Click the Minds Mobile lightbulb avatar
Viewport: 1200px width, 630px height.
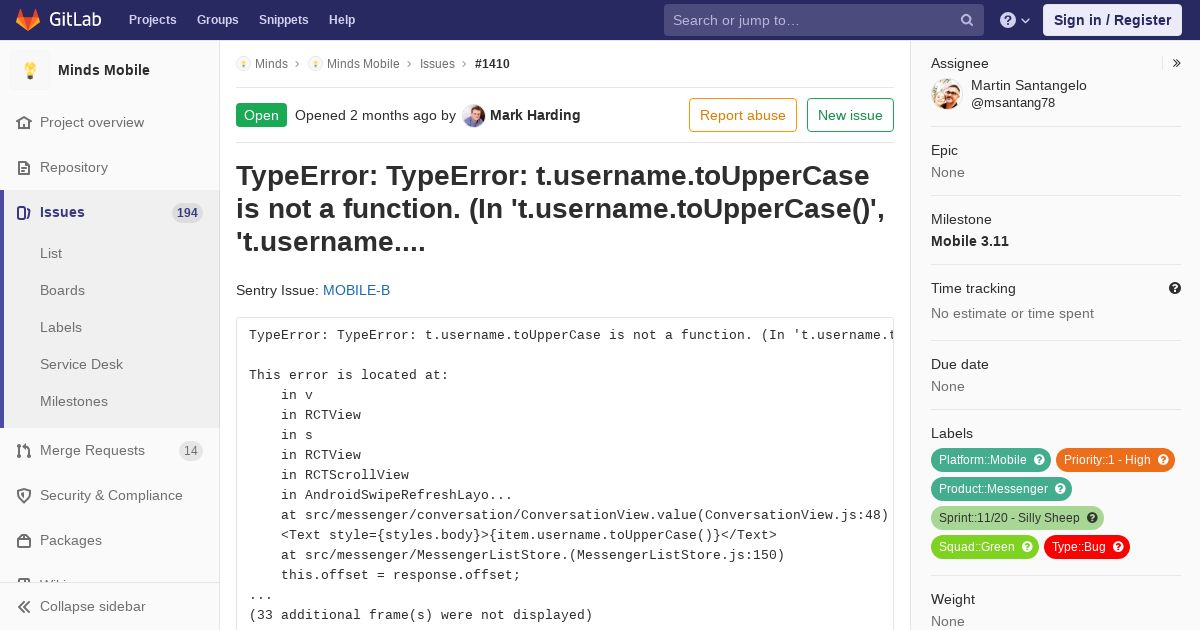tap(30, 70)
